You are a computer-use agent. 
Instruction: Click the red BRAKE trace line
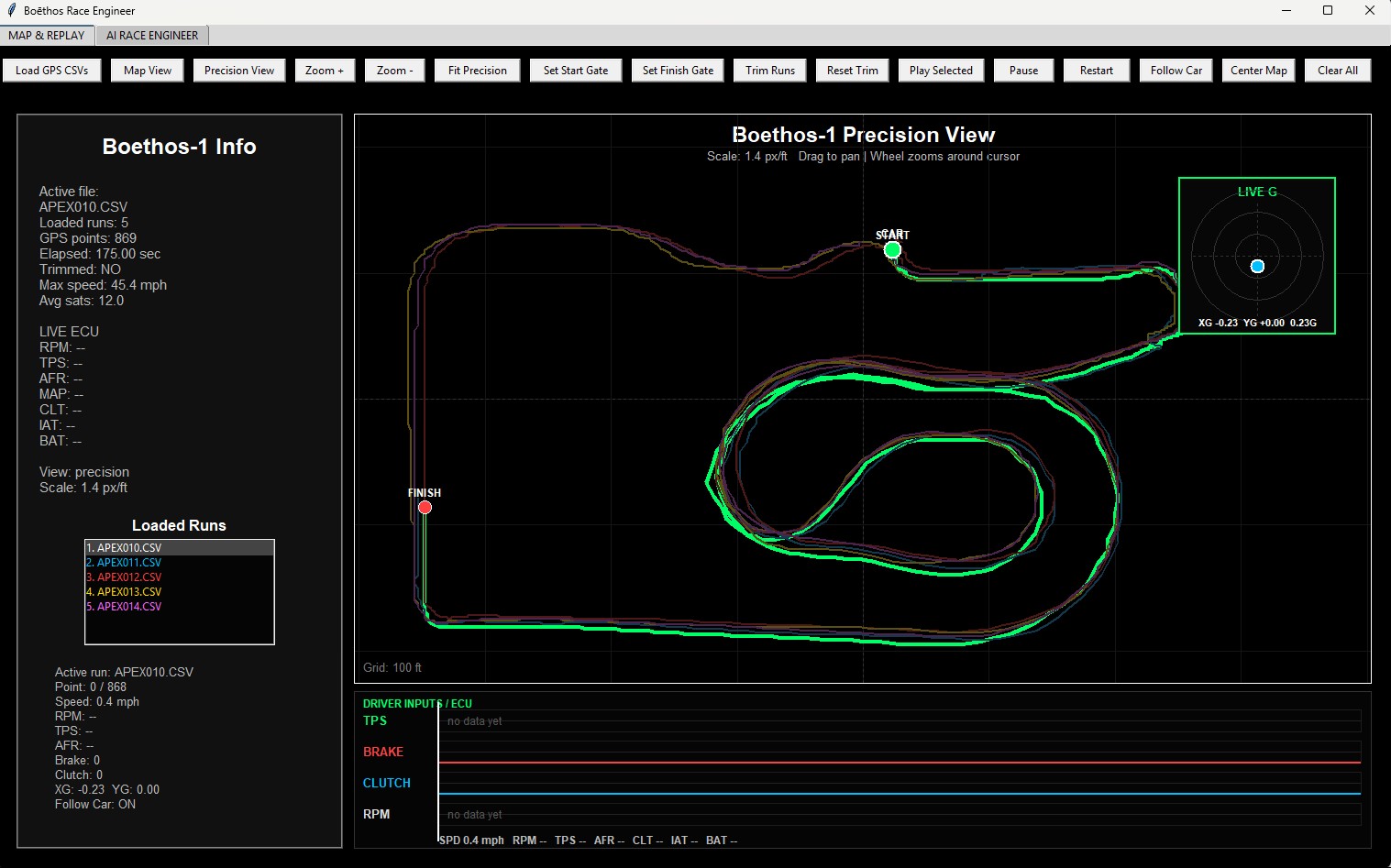click(x=900, y=763)
